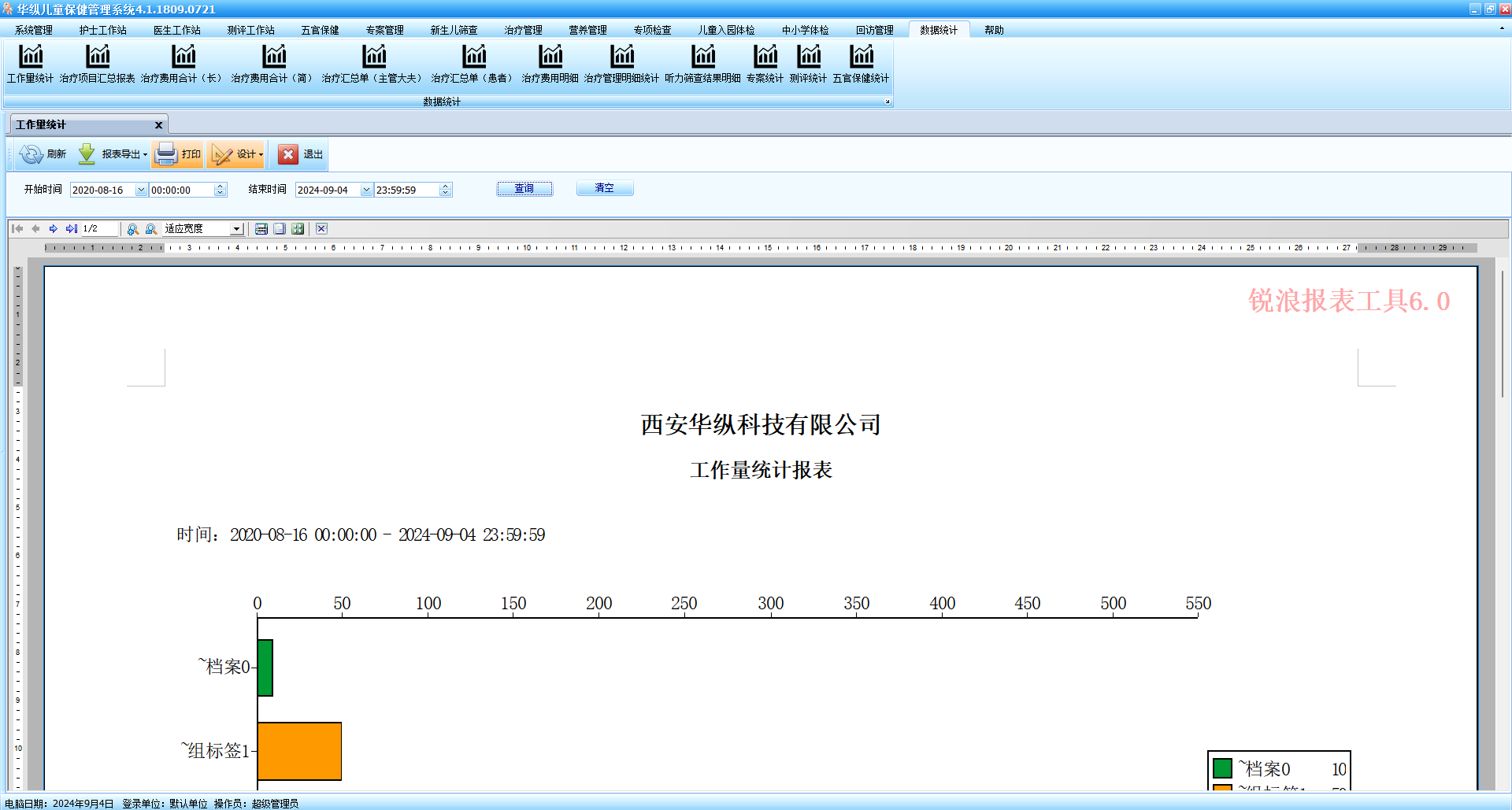Open the 营养管理 menu tab
Image resolution: width=1512 pixels, height=810 pixels.
tap(588, 30)
